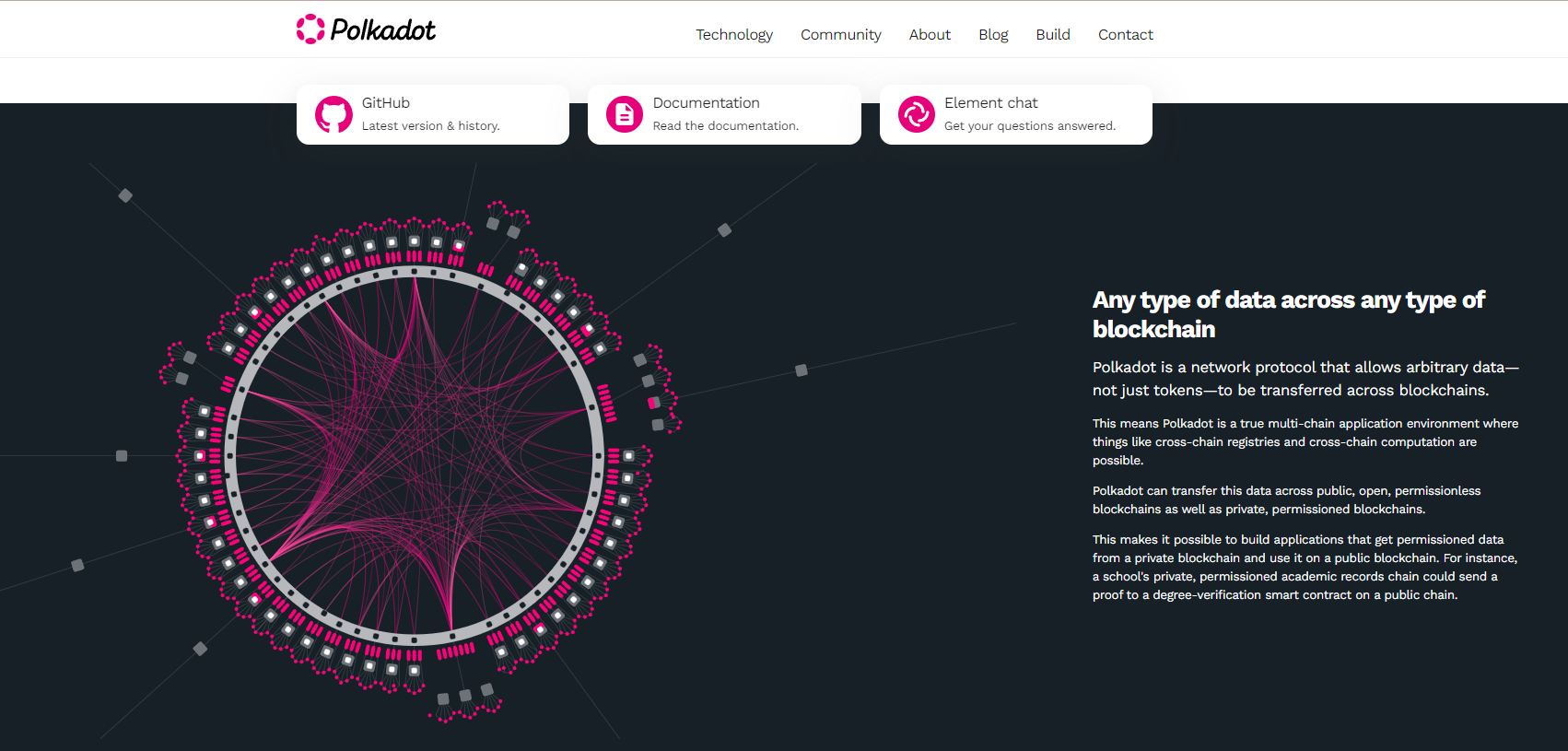Open the Element chat card title
1568x751 pixels.
point(991,103)
